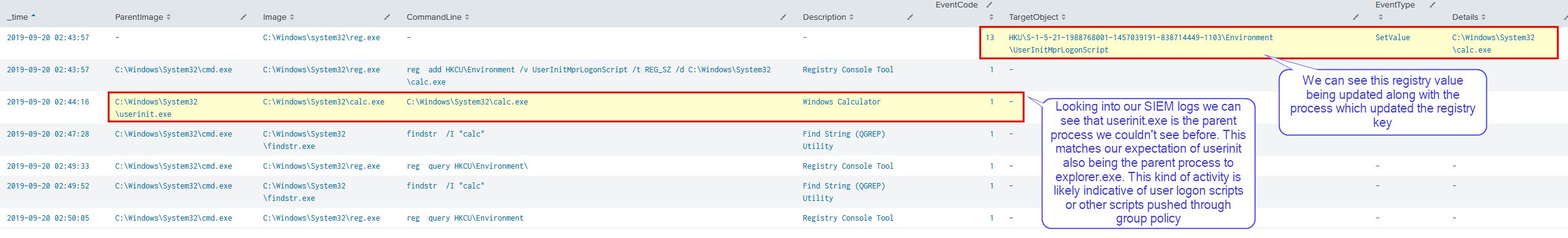Click reg.exe Image in the 02:50:05 row
The image size is (1568, 238).
pyautogui.click(x=321, y=218)
